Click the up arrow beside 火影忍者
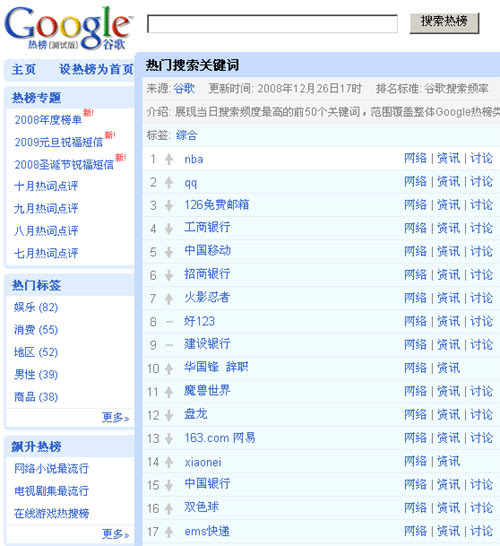Image resolution: width=500 pixels, height=546 pixels. click(169, 299)
